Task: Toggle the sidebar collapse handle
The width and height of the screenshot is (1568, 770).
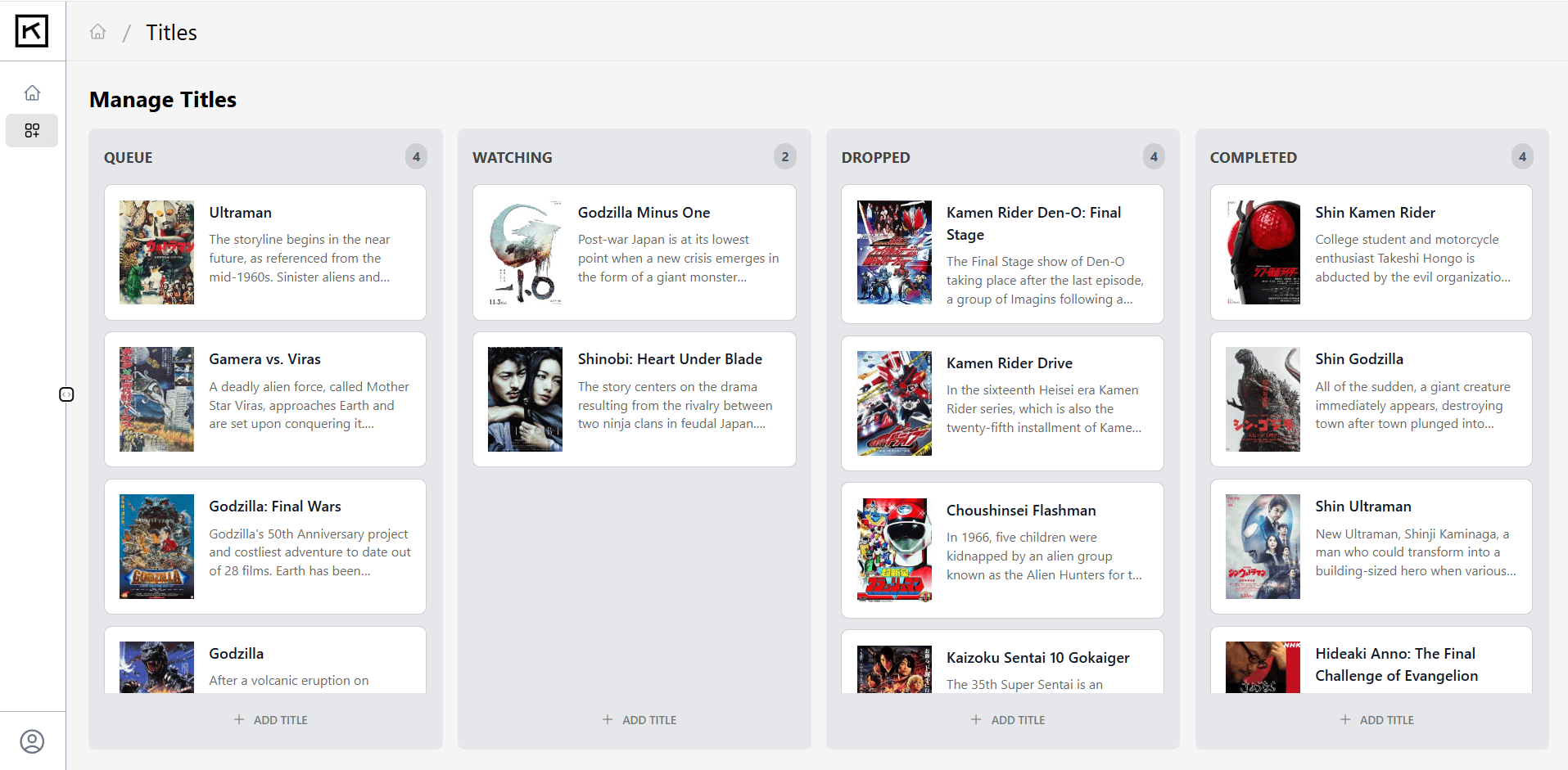Action: point(66,394)
